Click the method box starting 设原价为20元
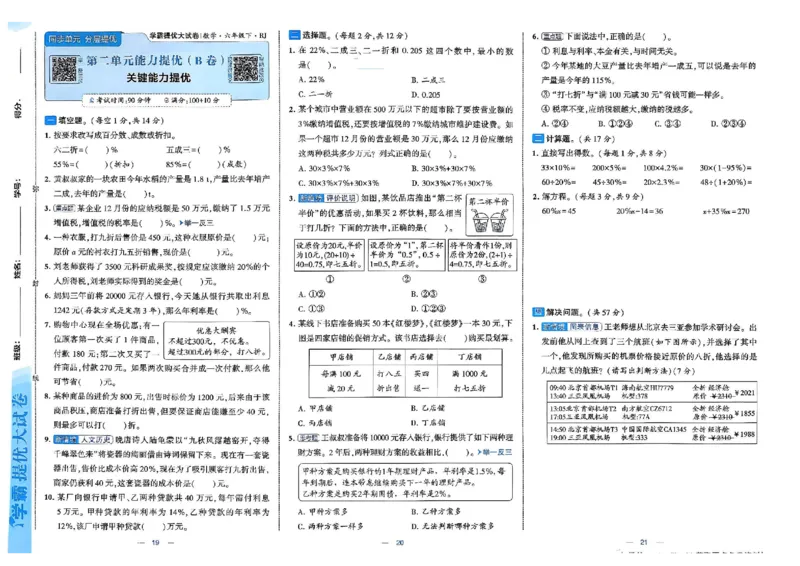The height and width of the screenshot is (566, 800). coord(330,255)
